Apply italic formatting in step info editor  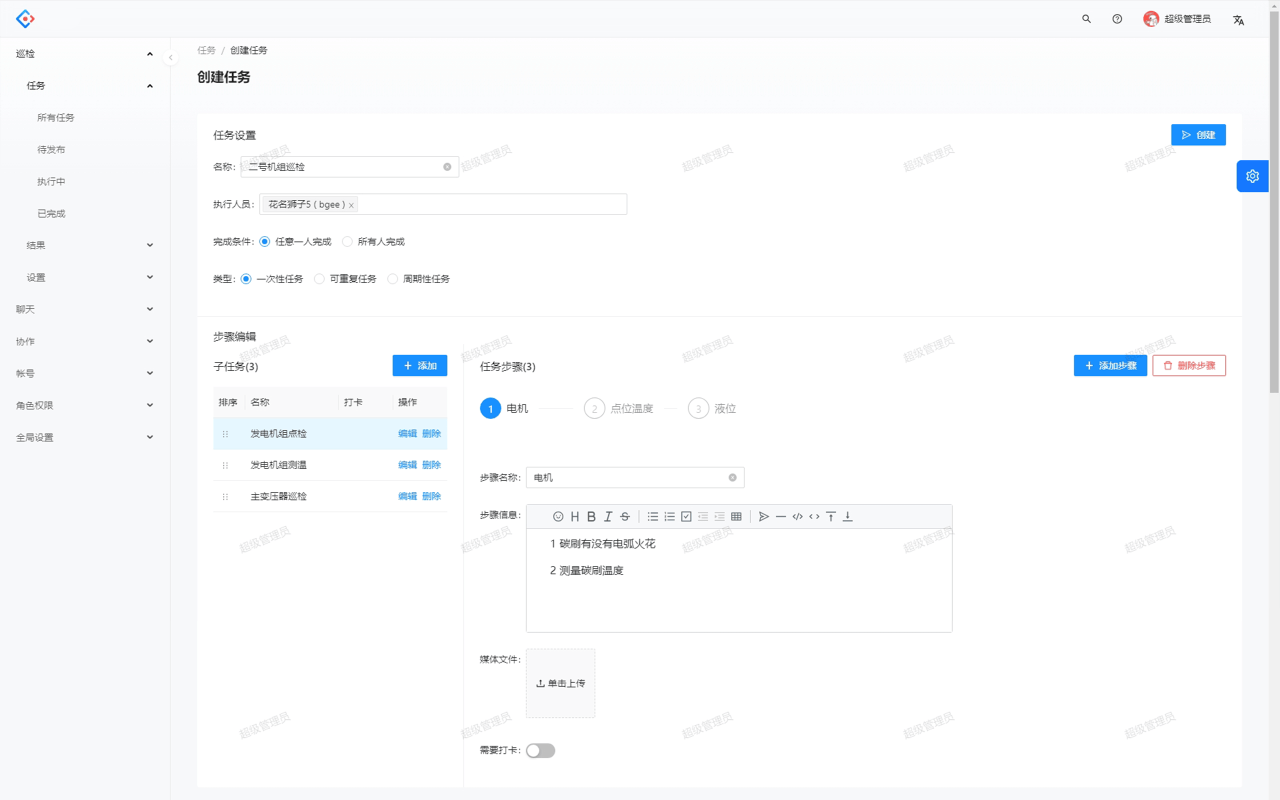(608, 517)
